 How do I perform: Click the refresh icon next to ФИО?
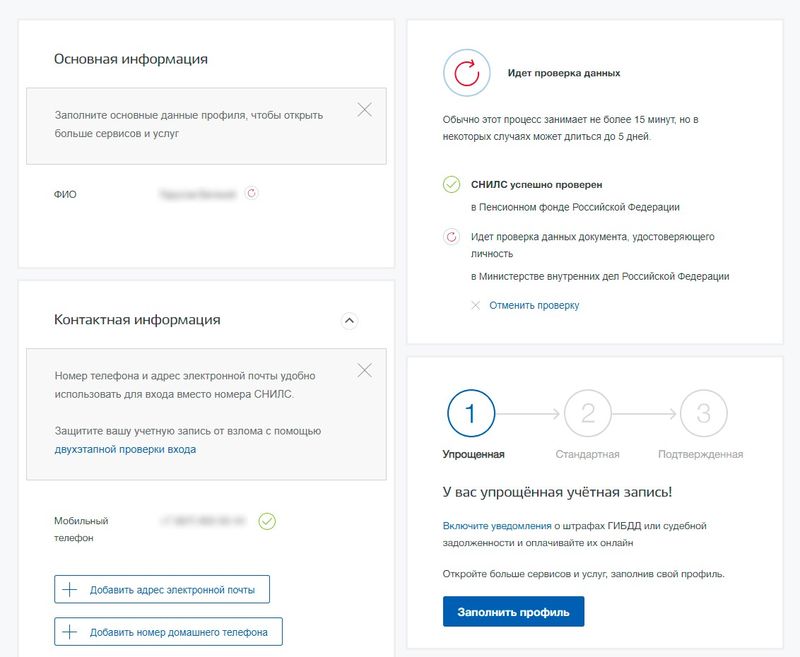[x=252, y=194]
